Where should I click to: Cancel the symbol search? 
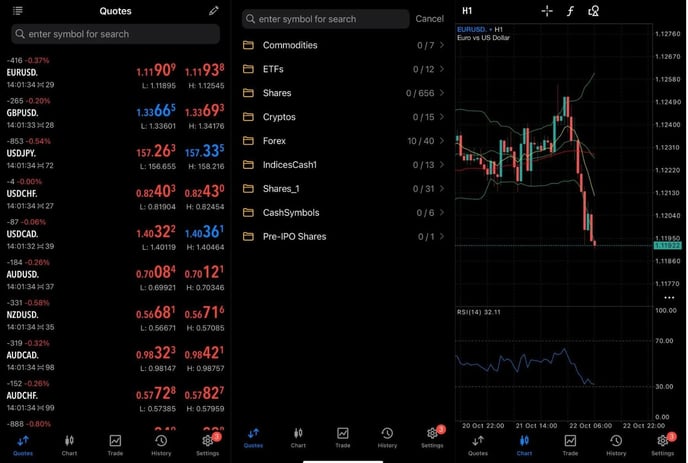pos(430,19)
